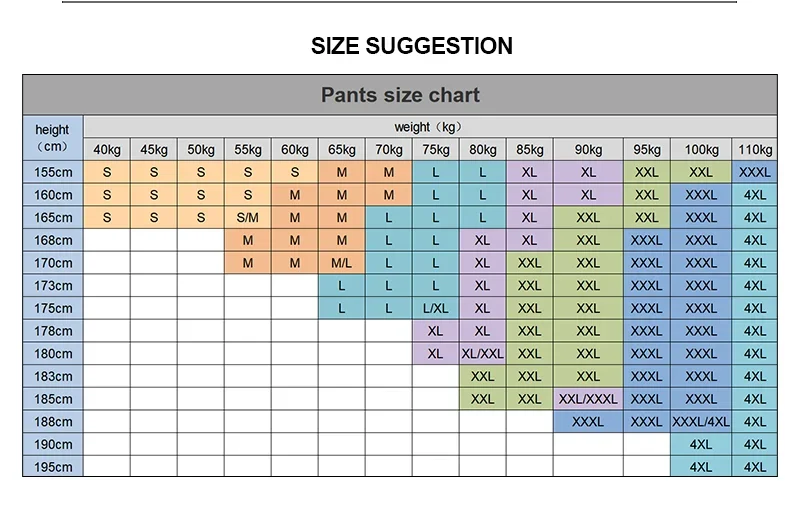This screenshot has width=800, height=514.
Task: Click the XXL/XXXL size cell
Action: pos(589,398)
